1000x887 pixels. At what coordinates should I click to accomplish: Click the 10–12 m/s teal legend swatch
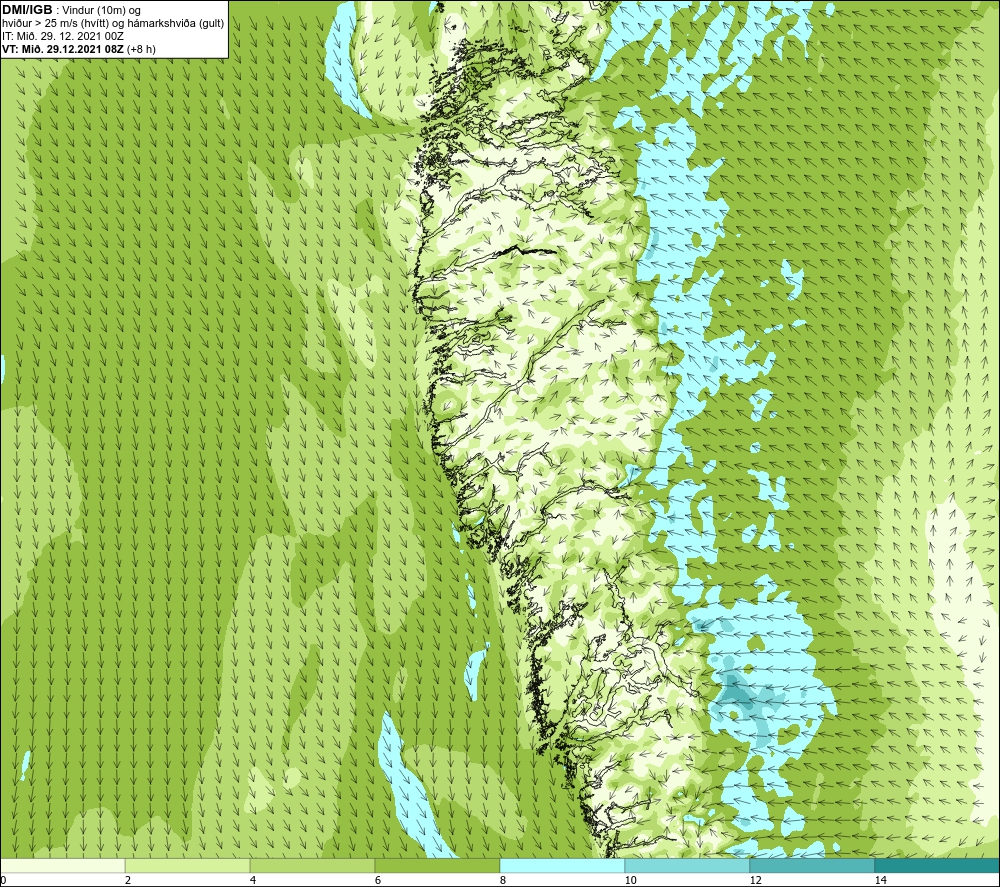tap(688, 865)
